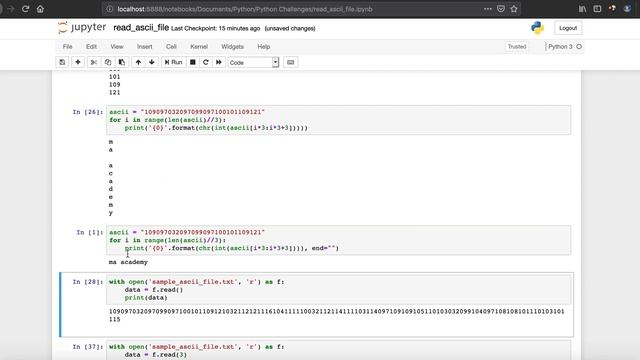
Task: Select code cell In [1]
Action: 338,240
